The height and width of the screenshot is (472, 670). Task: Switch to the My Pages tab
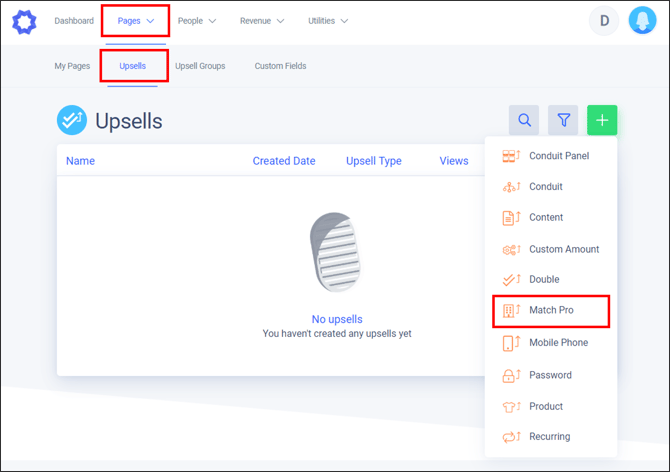click(72, 66)
